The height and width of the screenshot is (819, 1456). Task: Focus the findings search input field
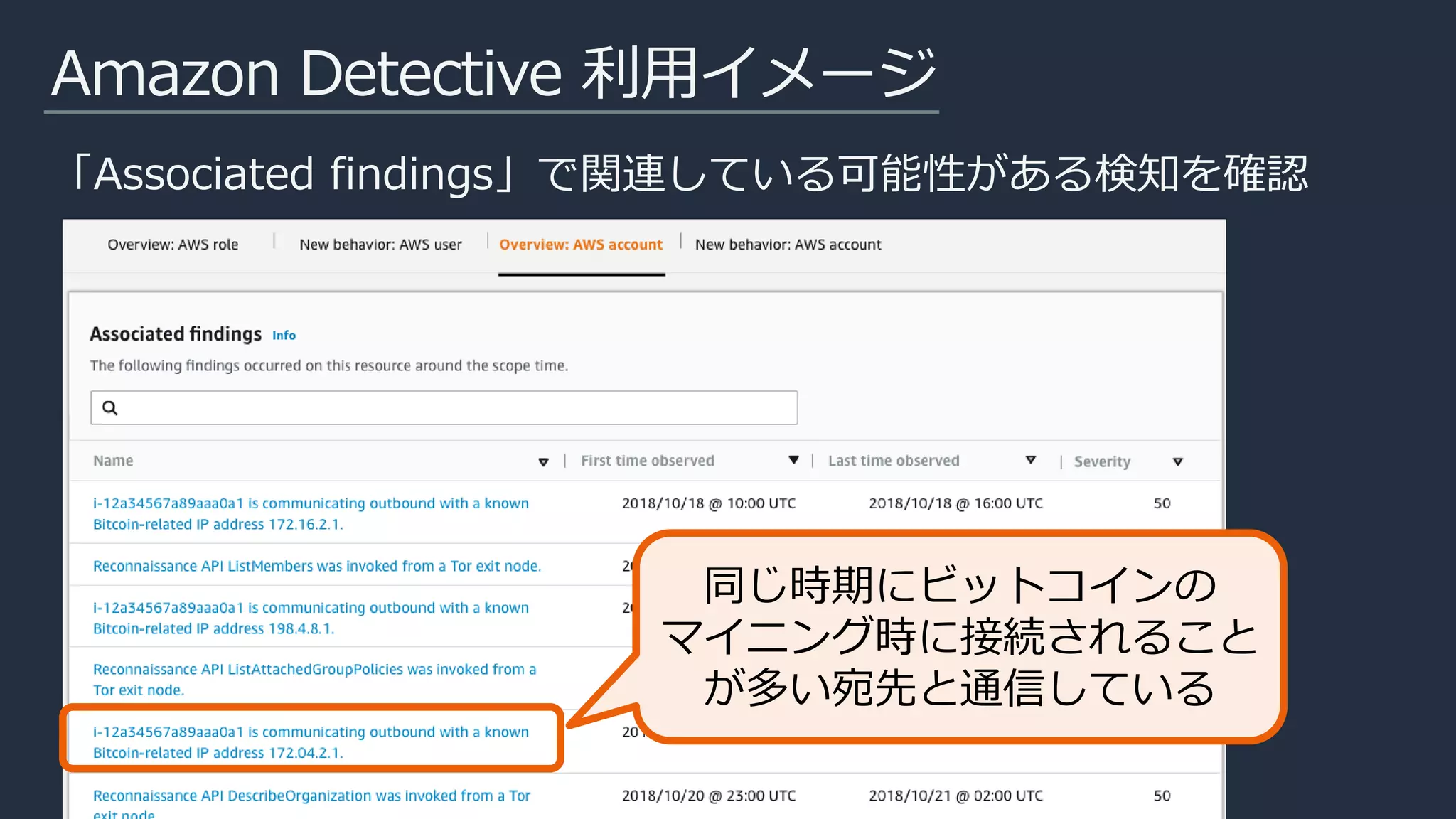pos(444,407)
